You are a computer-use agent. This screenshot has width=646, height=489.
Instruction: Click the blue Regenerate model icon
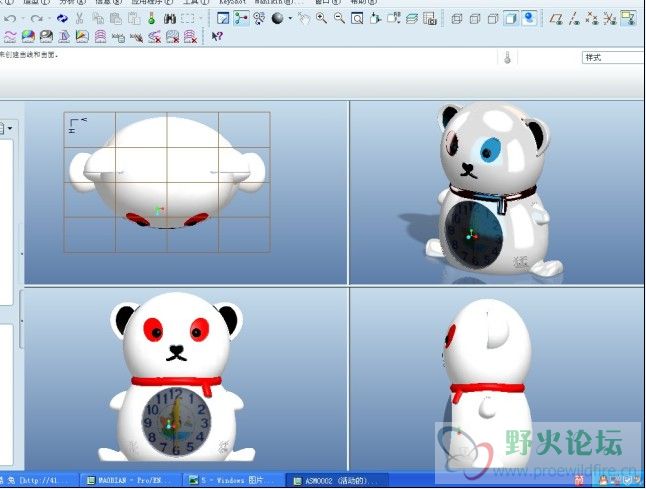[62, 19]
